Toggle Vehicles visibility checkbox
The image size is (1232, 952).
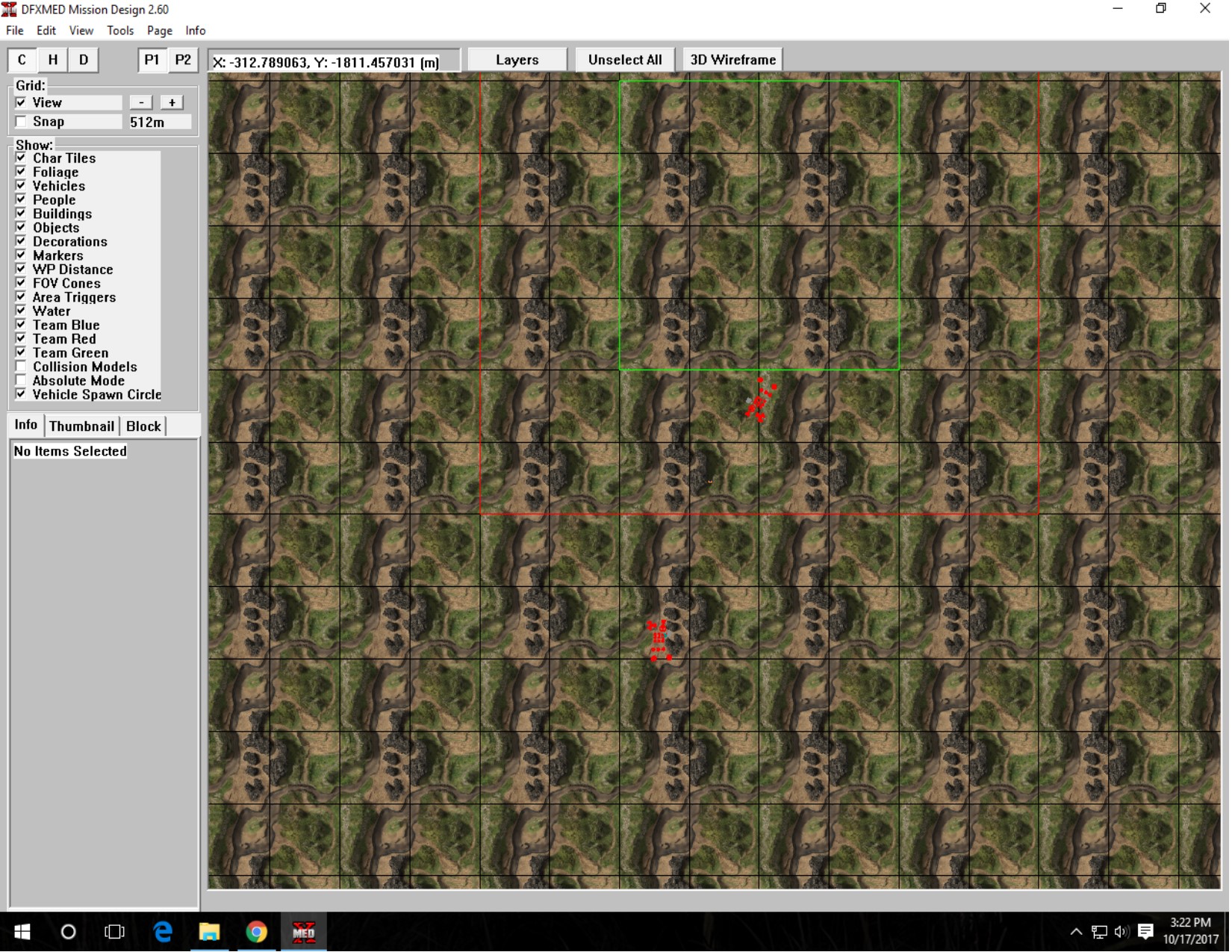[x=21, y=186]
